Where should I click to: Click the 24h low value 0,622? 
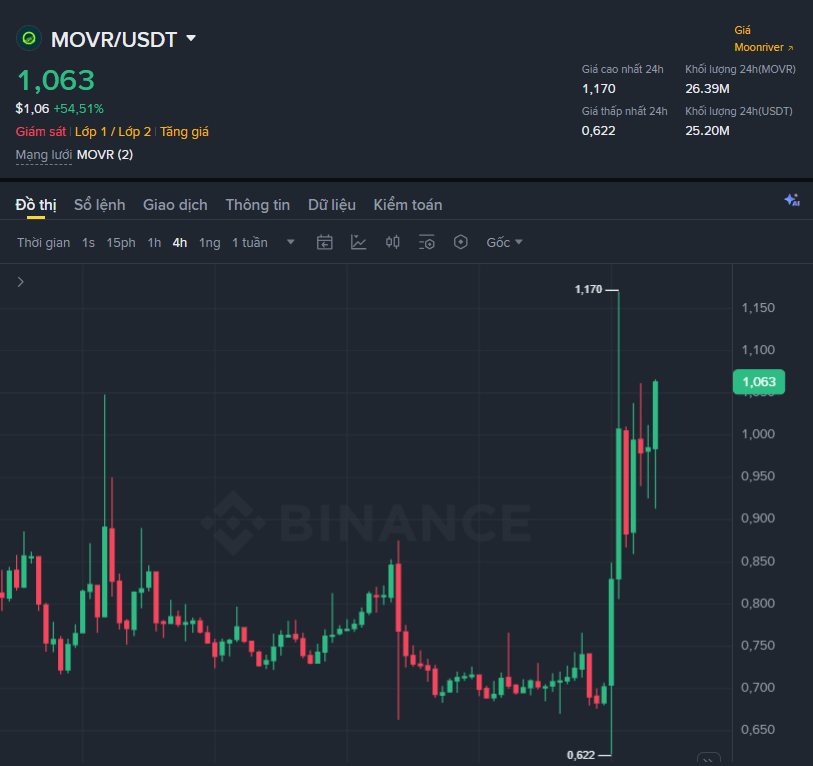pos(598,131)
